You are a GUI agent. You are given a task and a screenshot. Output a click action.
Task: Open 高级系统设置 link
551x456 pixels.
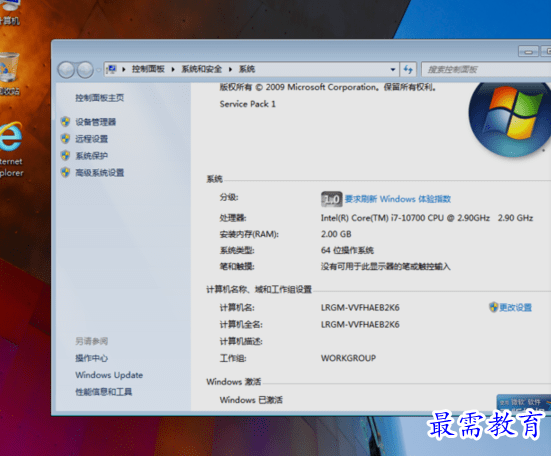point(99,172)
